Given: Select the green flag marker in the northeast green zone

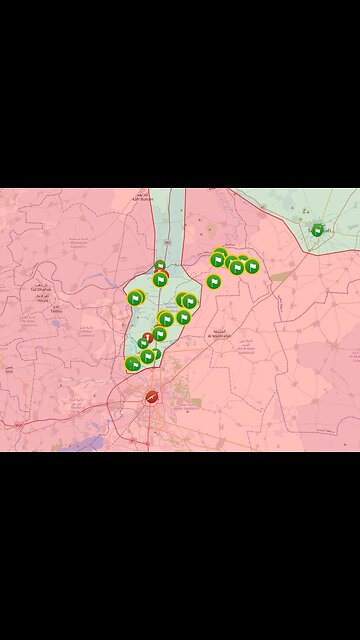Looking at the screenshot, I should pyautogui.click(x=317, y=230).
